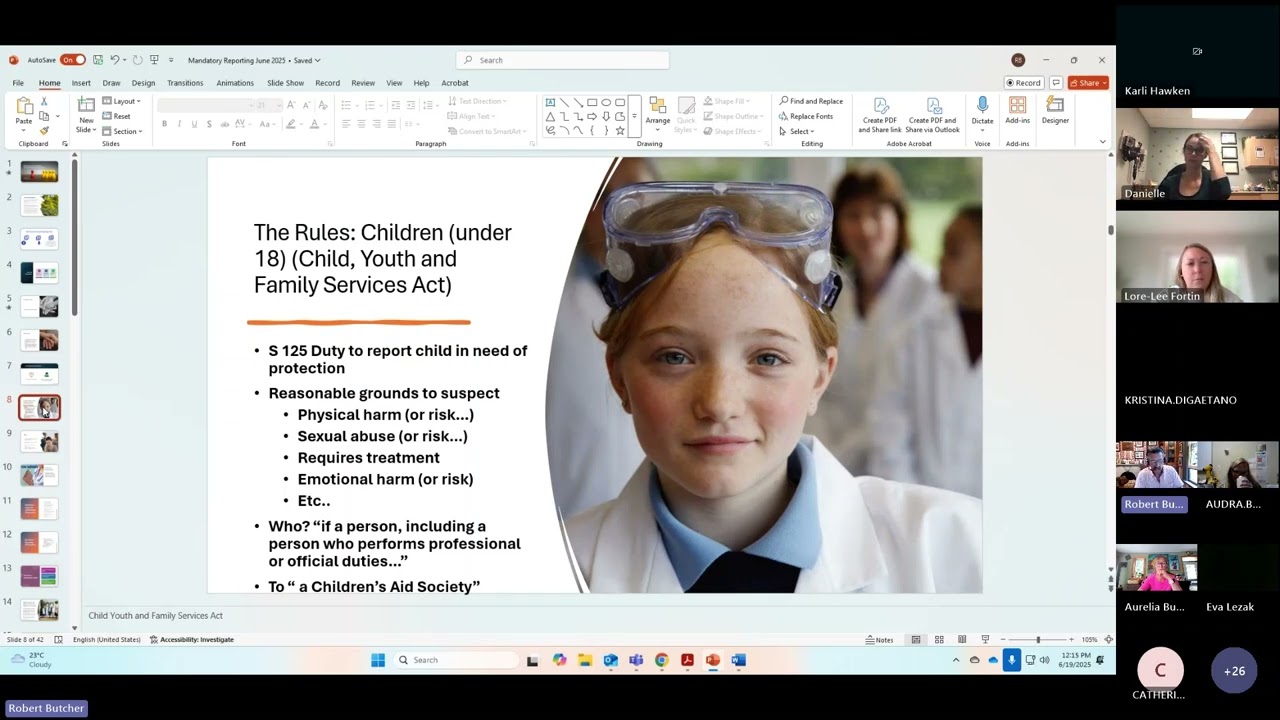The height and width of the screenshot is (720, 1280).
Task: Click the Undo arrow icon
Action: tap(115, 60)
